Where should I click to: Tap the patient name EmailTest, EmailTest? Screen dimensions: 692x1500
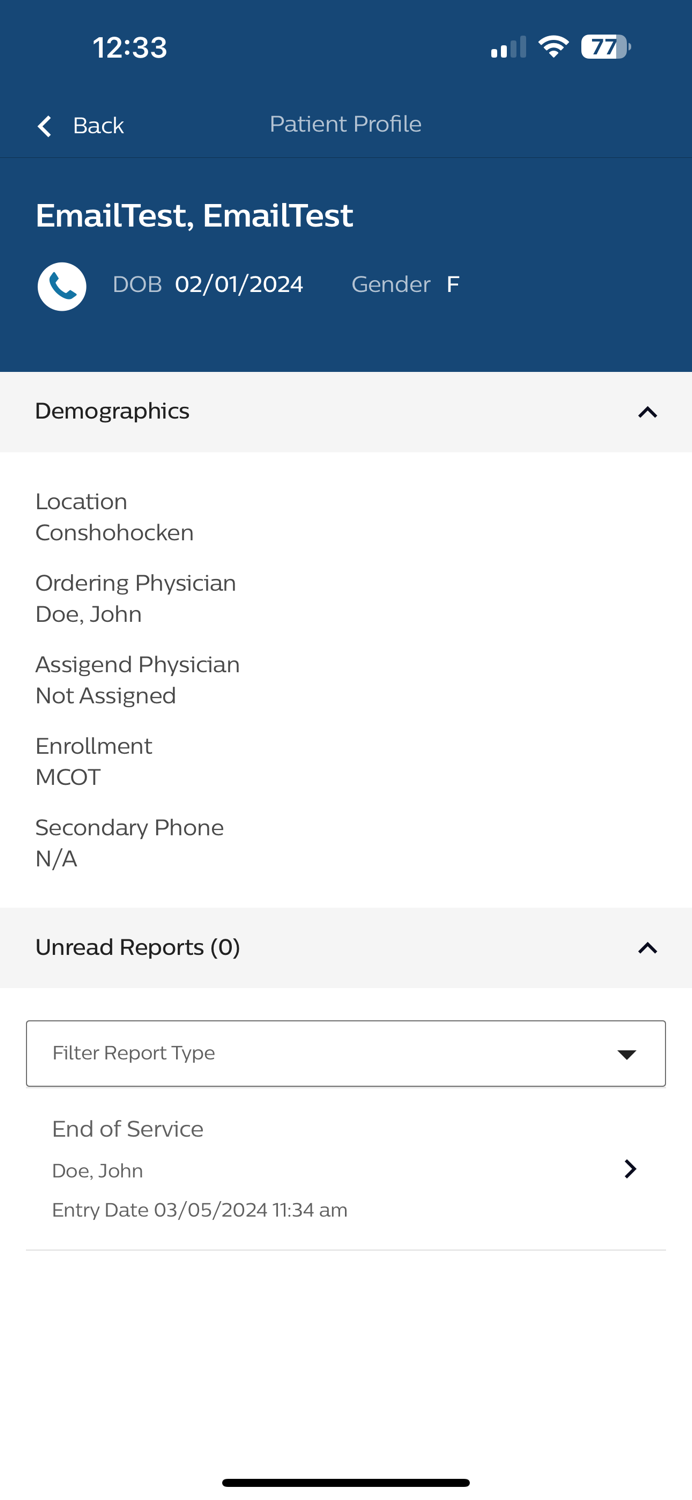195,214
